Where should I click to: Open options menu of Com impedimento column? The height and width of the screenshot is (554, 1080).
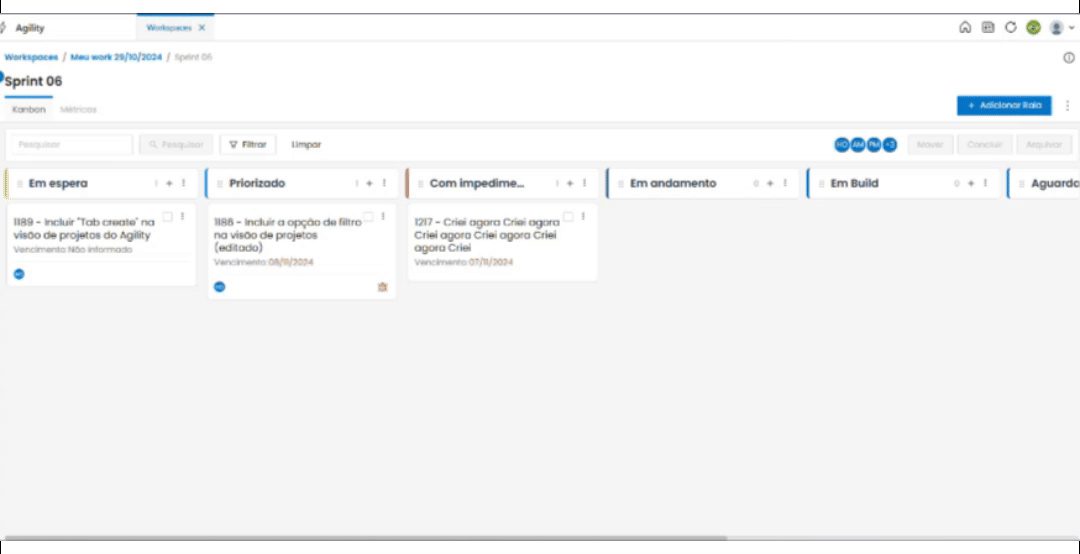584,183
